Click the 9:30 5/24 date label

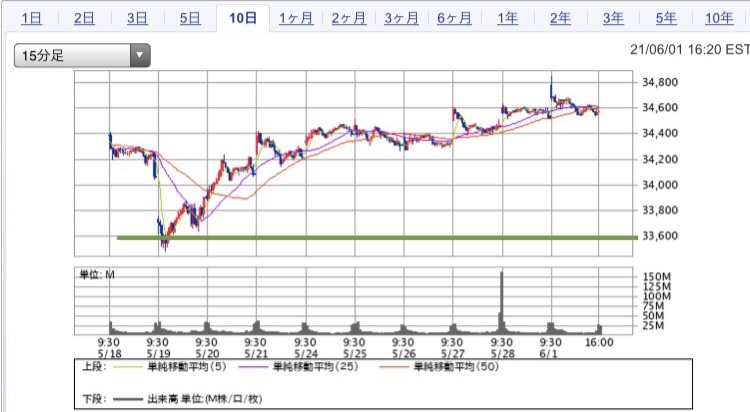pos(305,348)
